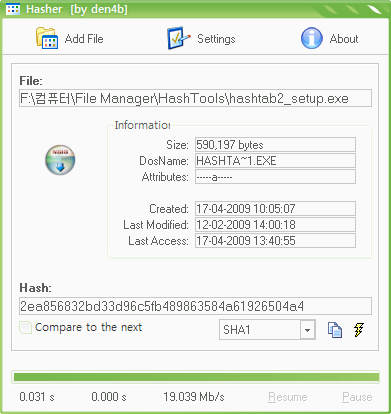Click the Settings label
This screenshot has height=414, width=391.
[216, 39]
